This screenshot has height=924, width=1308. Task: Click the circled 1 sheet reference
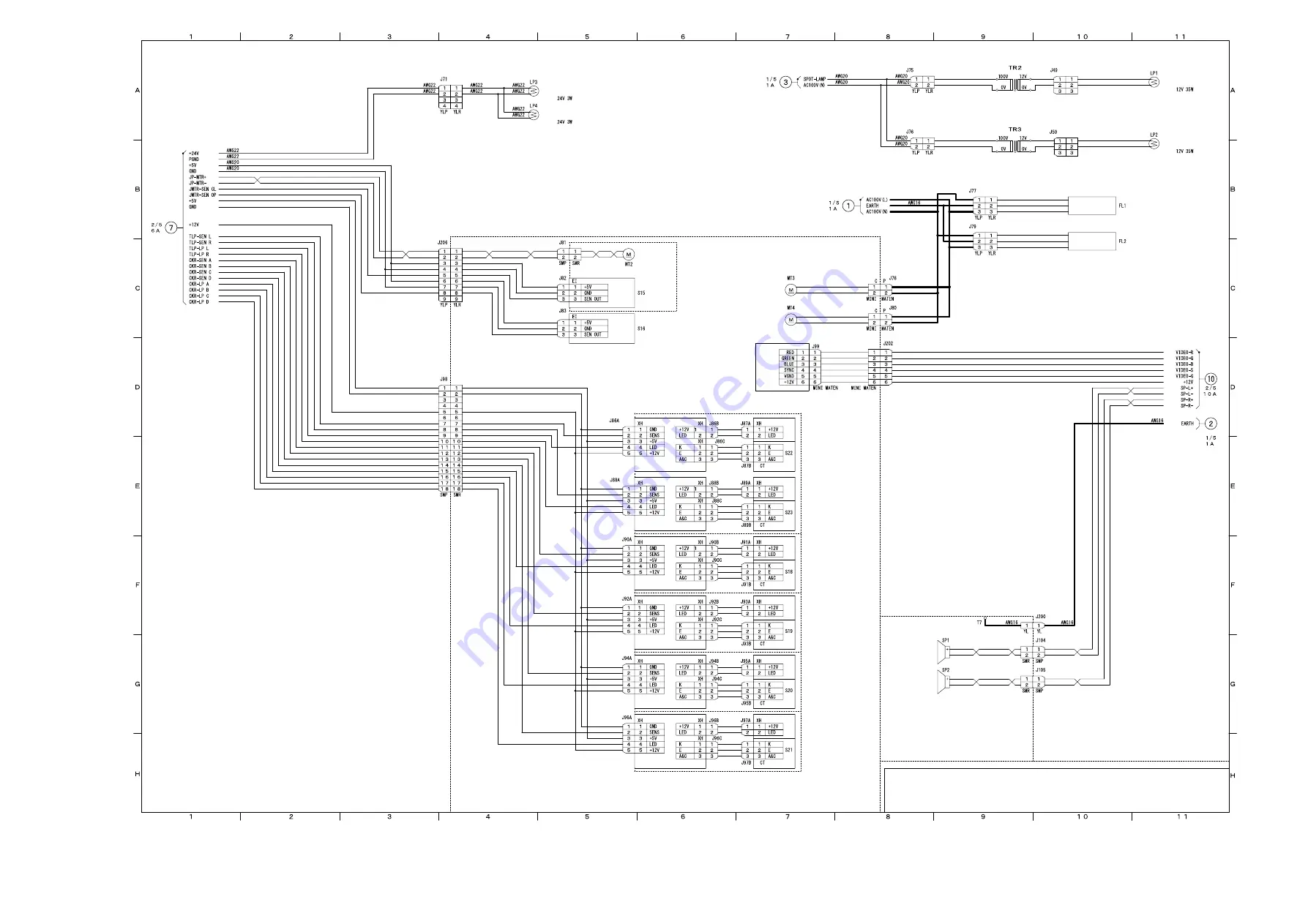(x=848, y=206)
